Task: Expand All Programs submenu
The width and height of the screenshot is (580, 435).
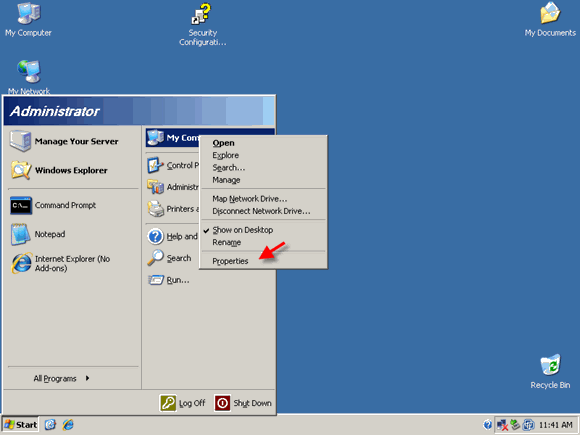Action: click(61, 378)
